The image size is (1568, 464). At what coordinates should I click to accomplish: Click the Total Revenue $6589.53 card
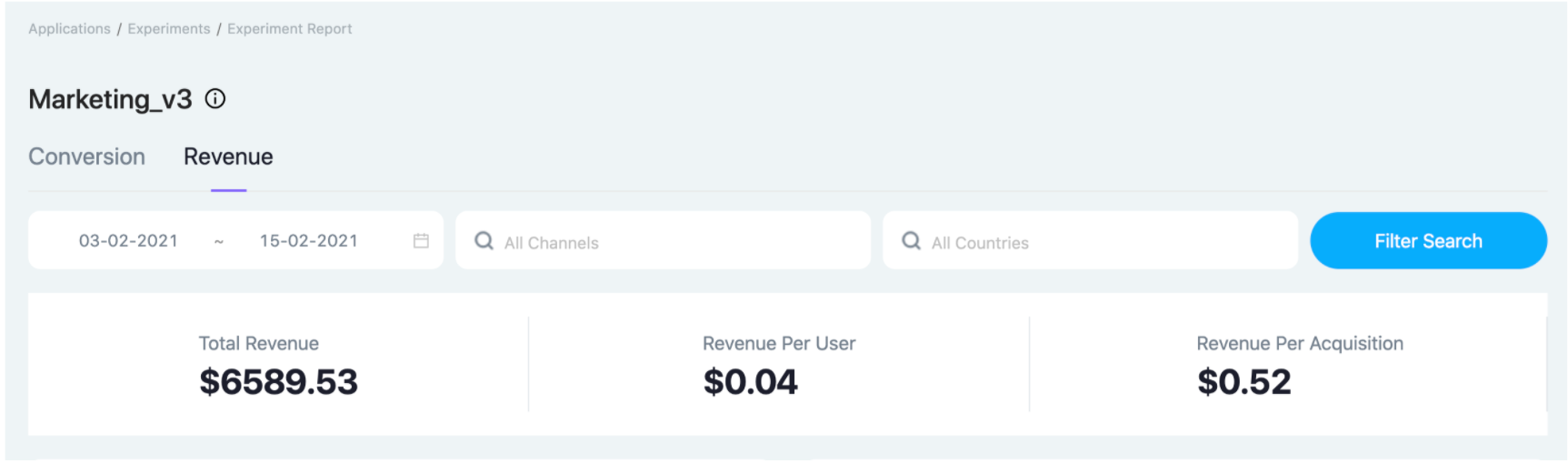(278, 364)
